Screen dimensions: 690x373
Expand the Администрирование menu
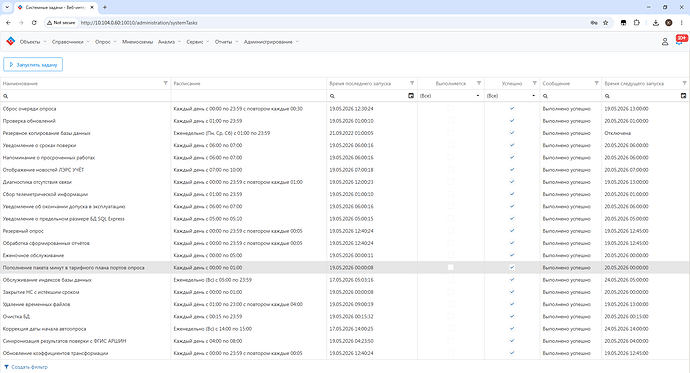click(271, 42)
